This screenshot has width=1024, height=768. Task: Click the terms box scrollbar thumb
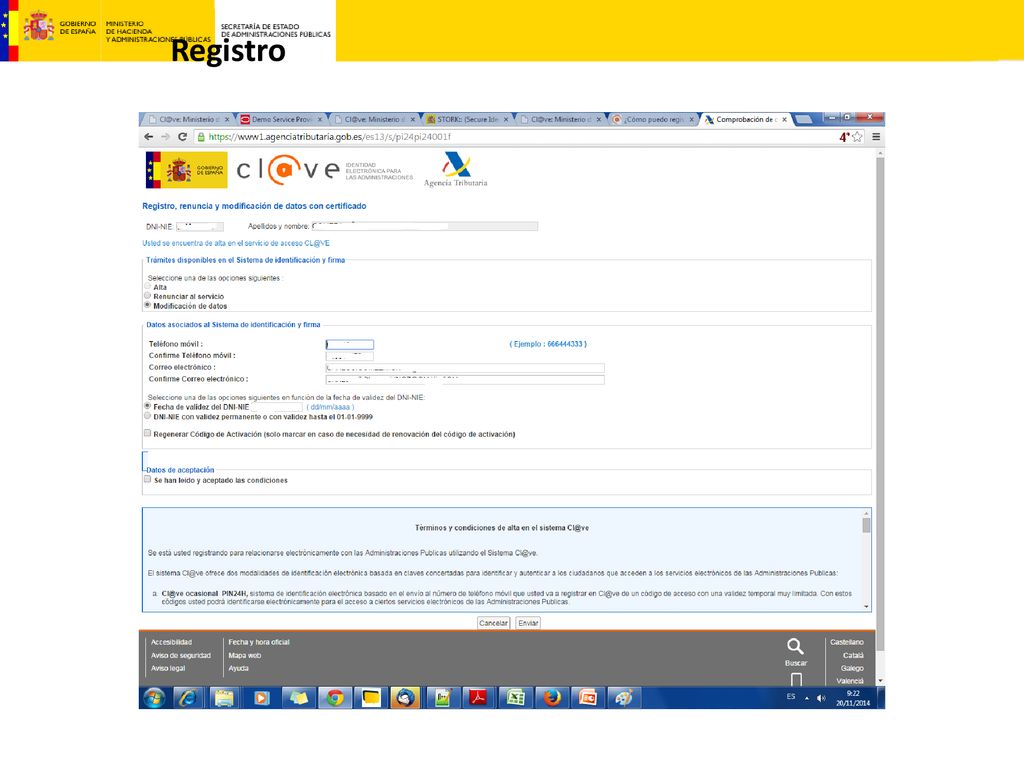[x=866, y=526]
